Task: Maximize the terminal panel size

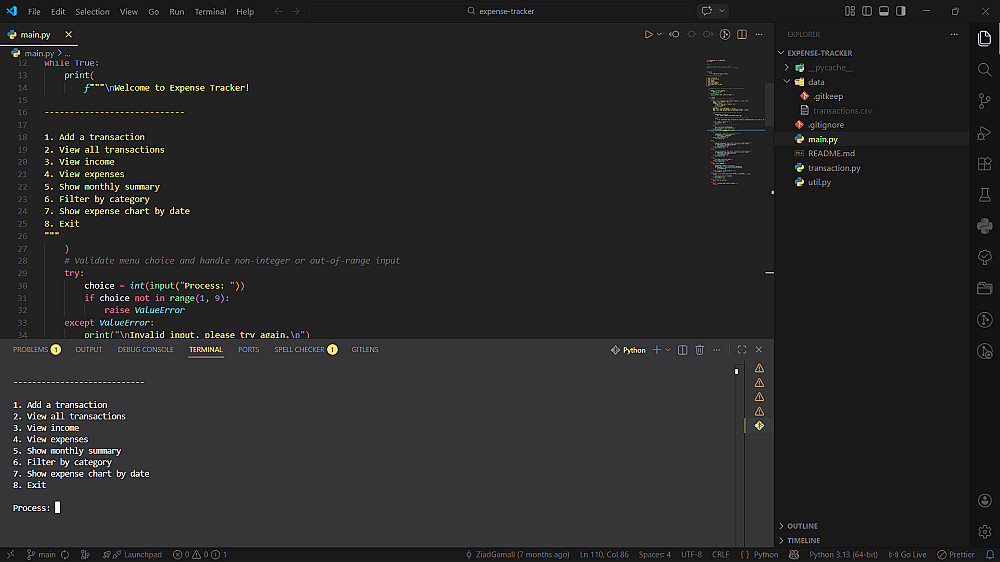Action: click(741, 350)
